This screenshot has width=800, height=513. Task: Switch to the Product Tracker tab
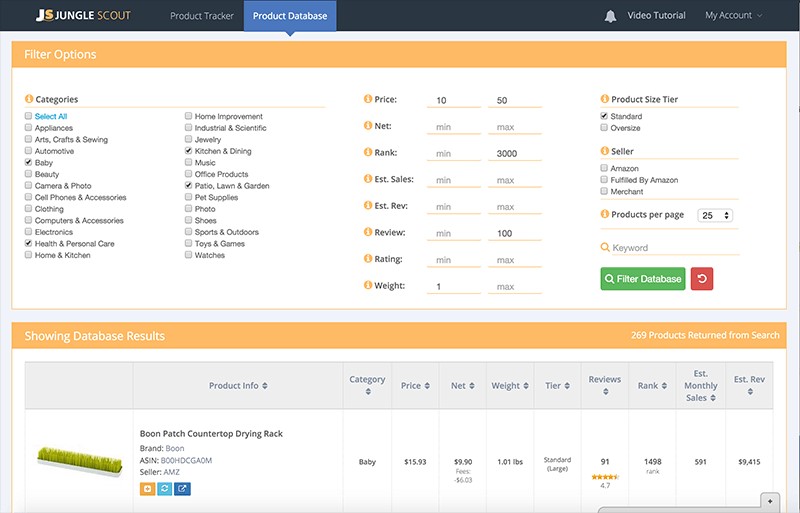pyautogui.click(x=200, y=16)
